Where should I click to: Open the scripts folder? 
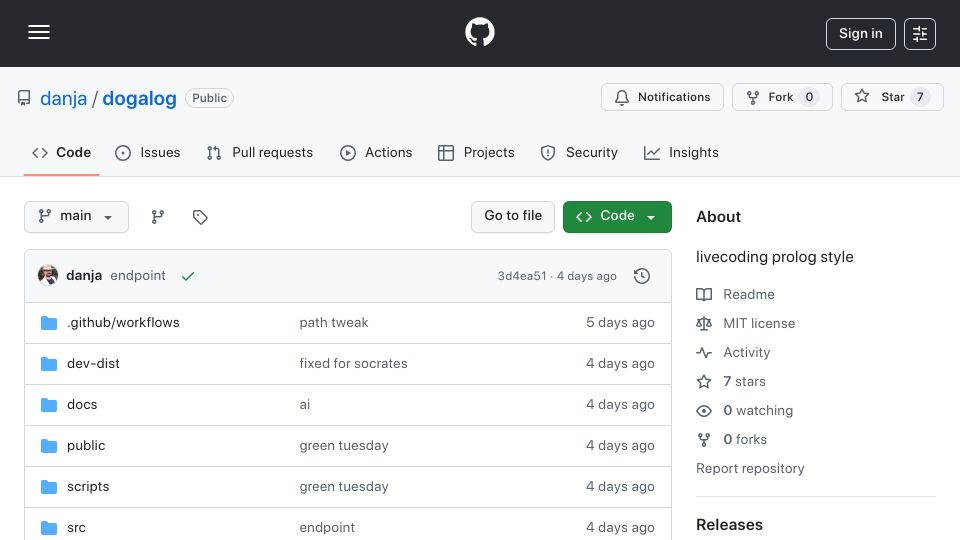click(x=88, y=487)
